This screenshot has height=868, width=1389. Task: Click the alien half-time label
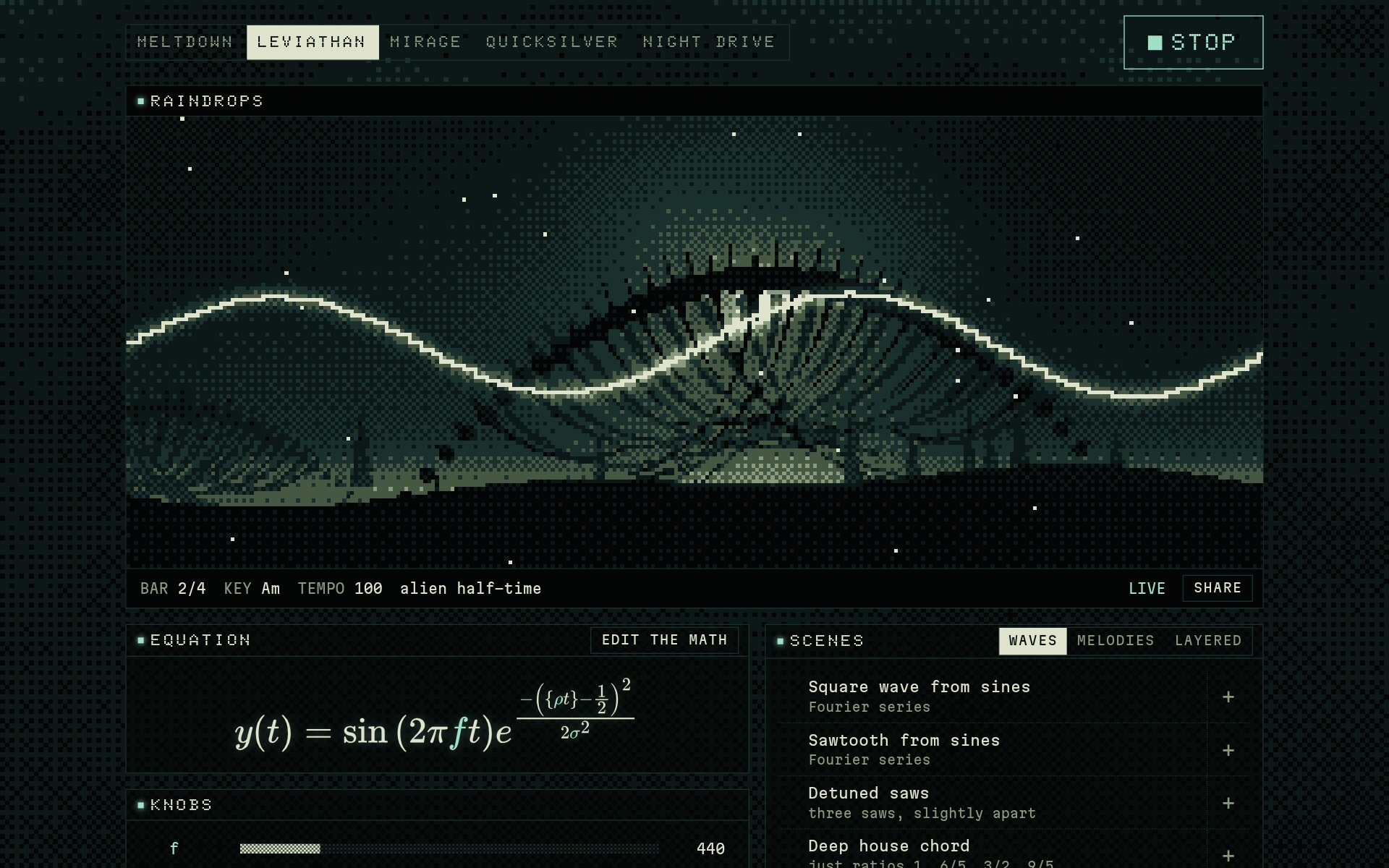[x=470, y=589]
